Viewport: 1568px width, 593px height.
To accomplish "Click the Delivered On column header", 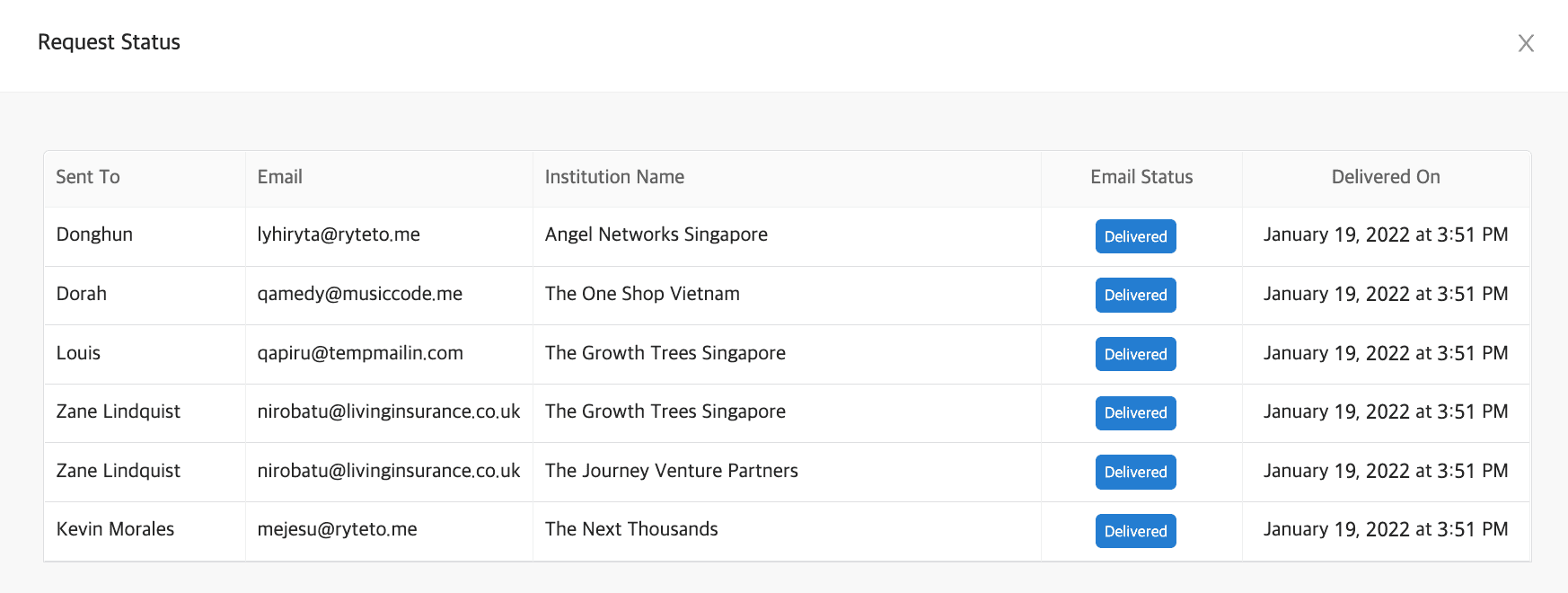I will pos(1386,177).
